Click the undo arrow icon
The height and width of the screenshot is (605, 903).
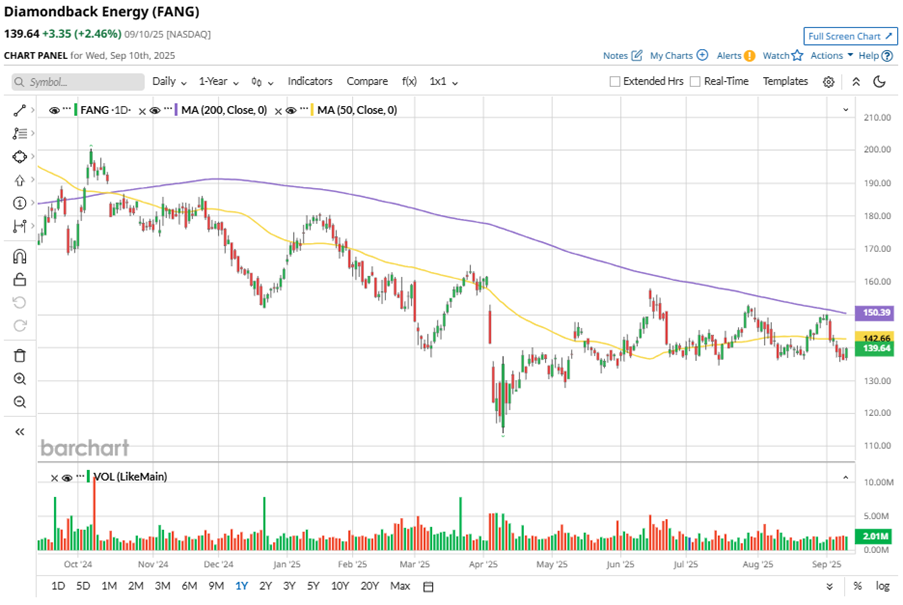coord(20,303)
